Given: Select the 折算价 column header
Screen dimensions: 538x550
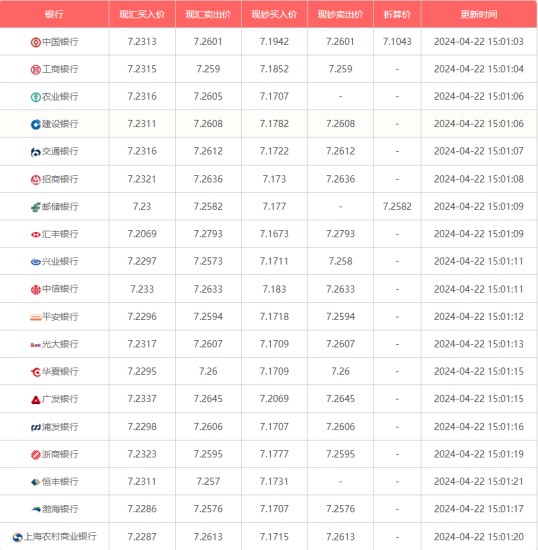Looking at the screenshot, I should point(397,14).
